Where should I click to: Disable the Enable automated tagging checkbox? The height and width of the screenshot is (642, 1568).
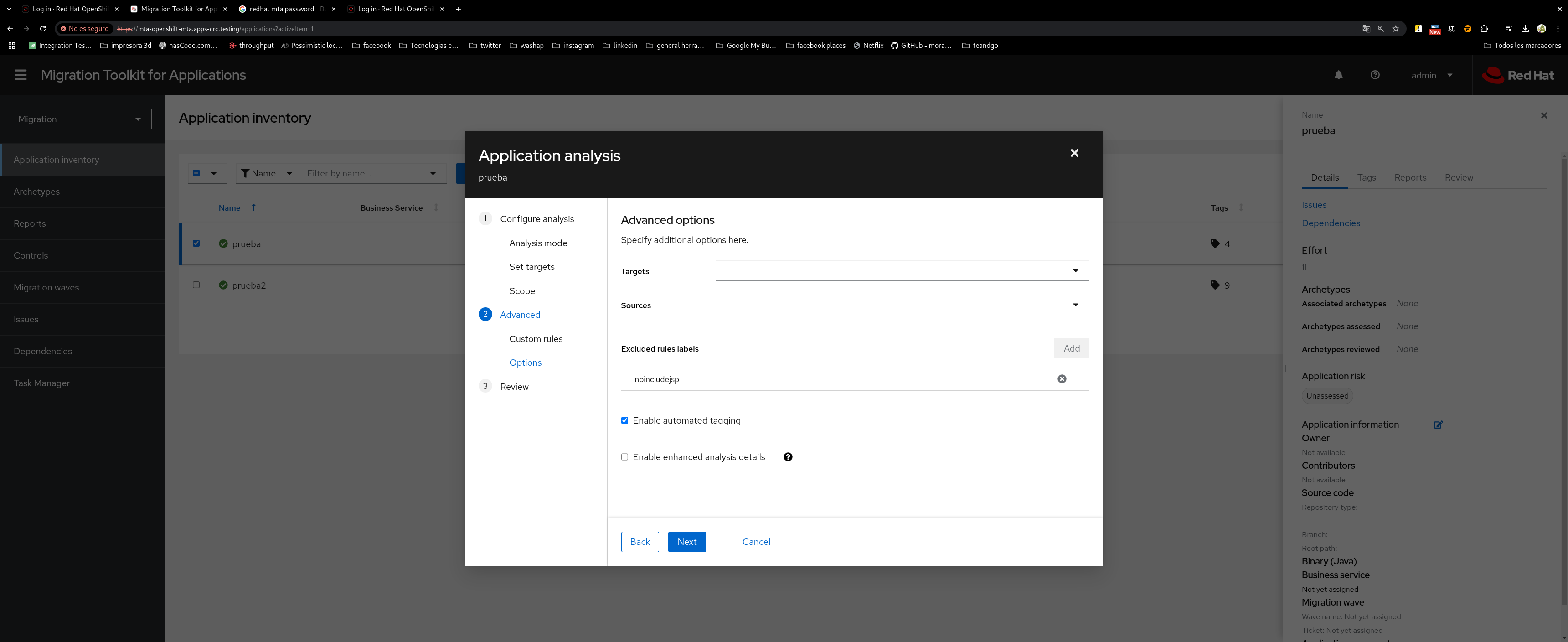pyautogui.click(x=624, y=420)
